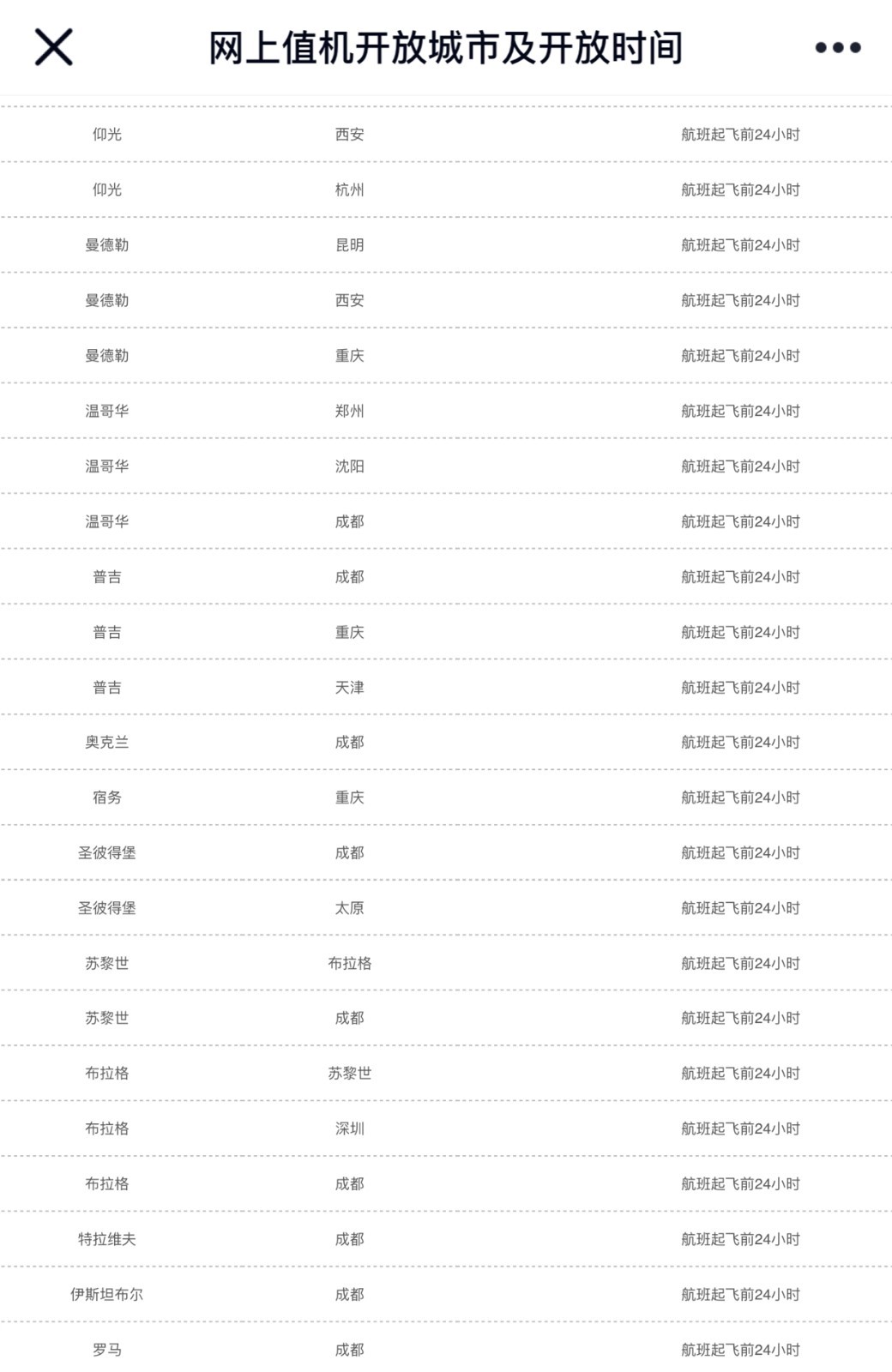This screenshot has width=892, height=1372.
Task: Select 郑州 destination for 温哥华
Action: point(349,411)
